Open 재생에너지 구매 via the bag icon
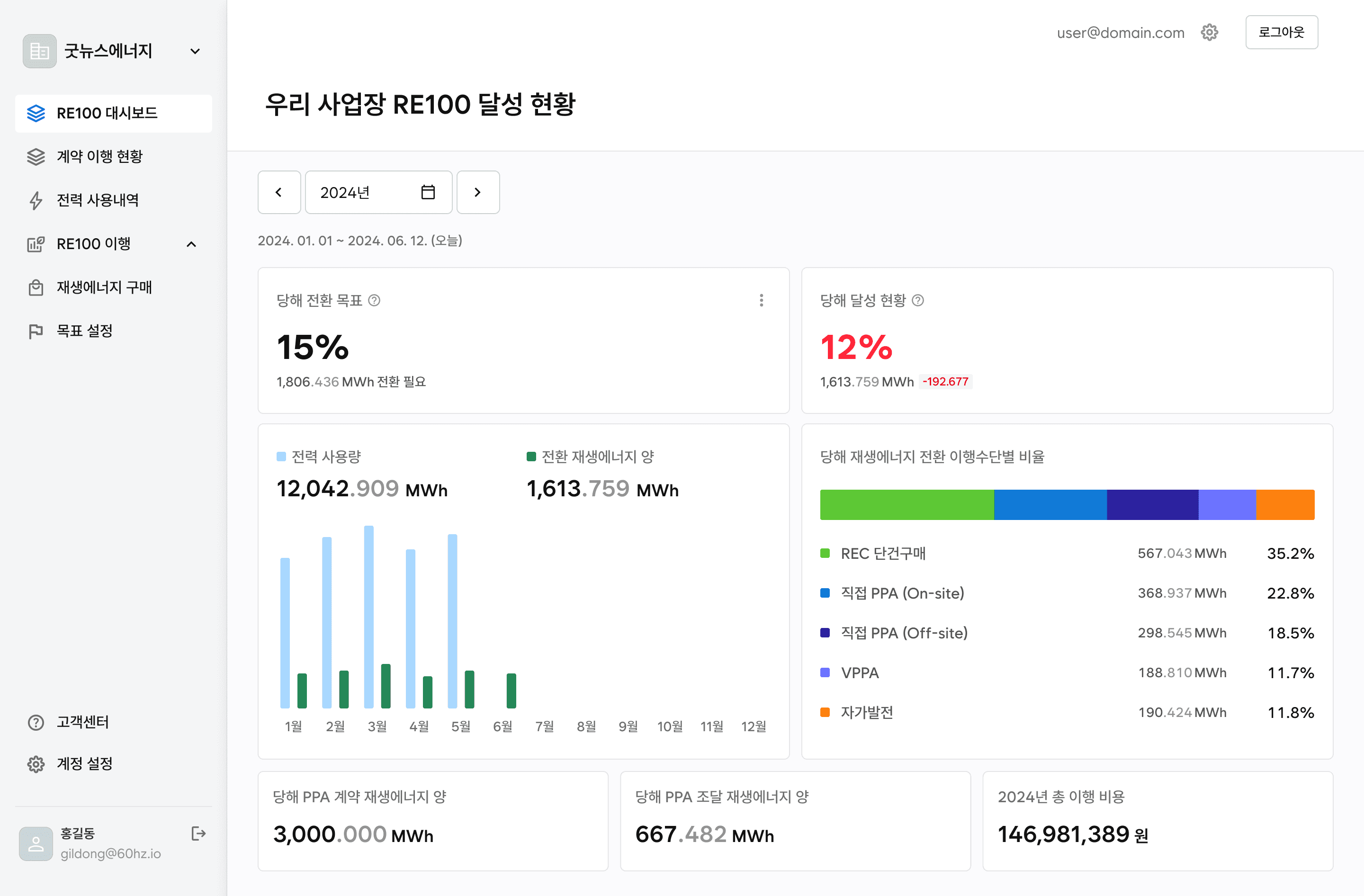1364x896 pixels. (36, 287)
